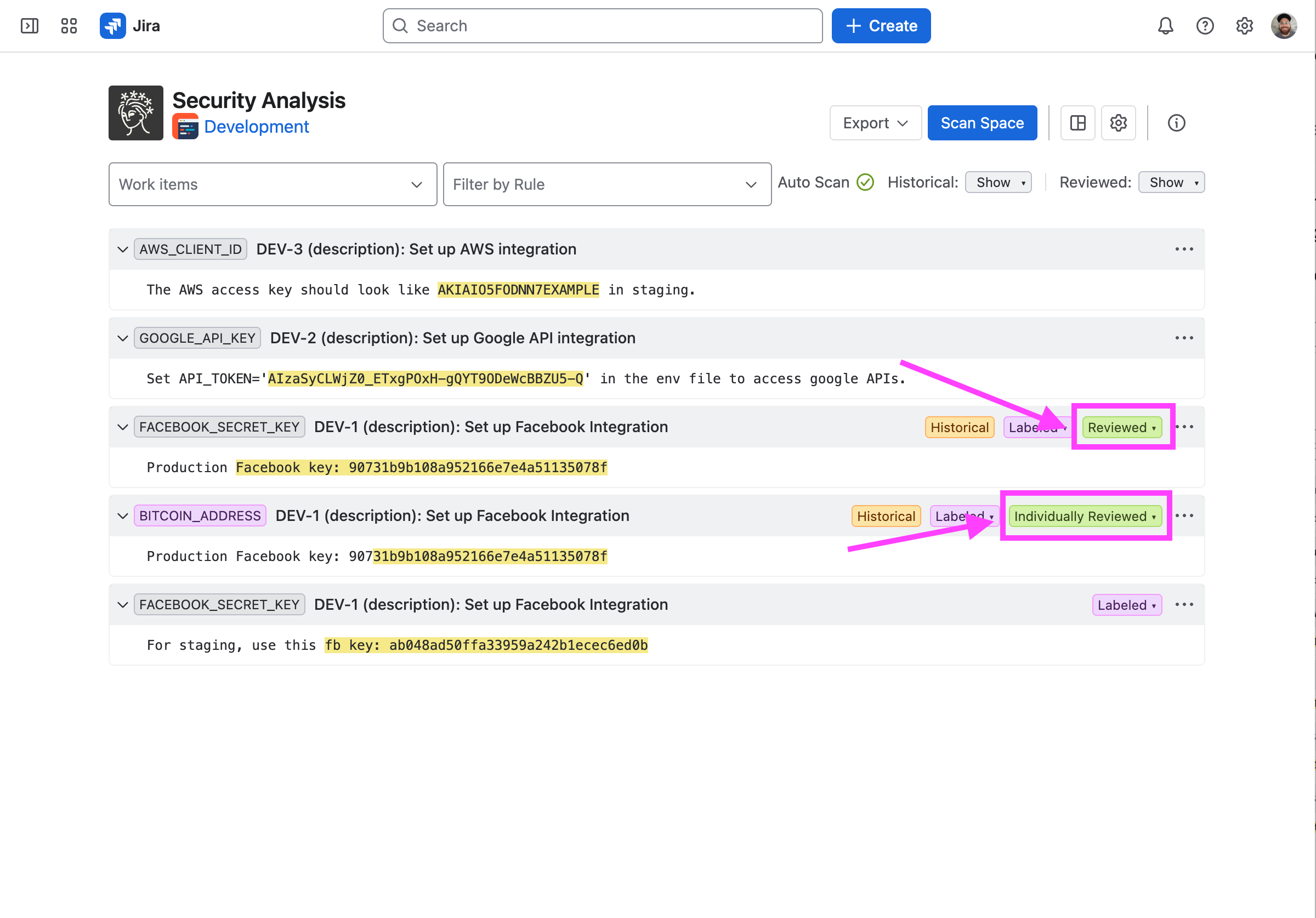Toggle the Jira sidebar collapse icon

pyautogui.click(x=29, y=26)
